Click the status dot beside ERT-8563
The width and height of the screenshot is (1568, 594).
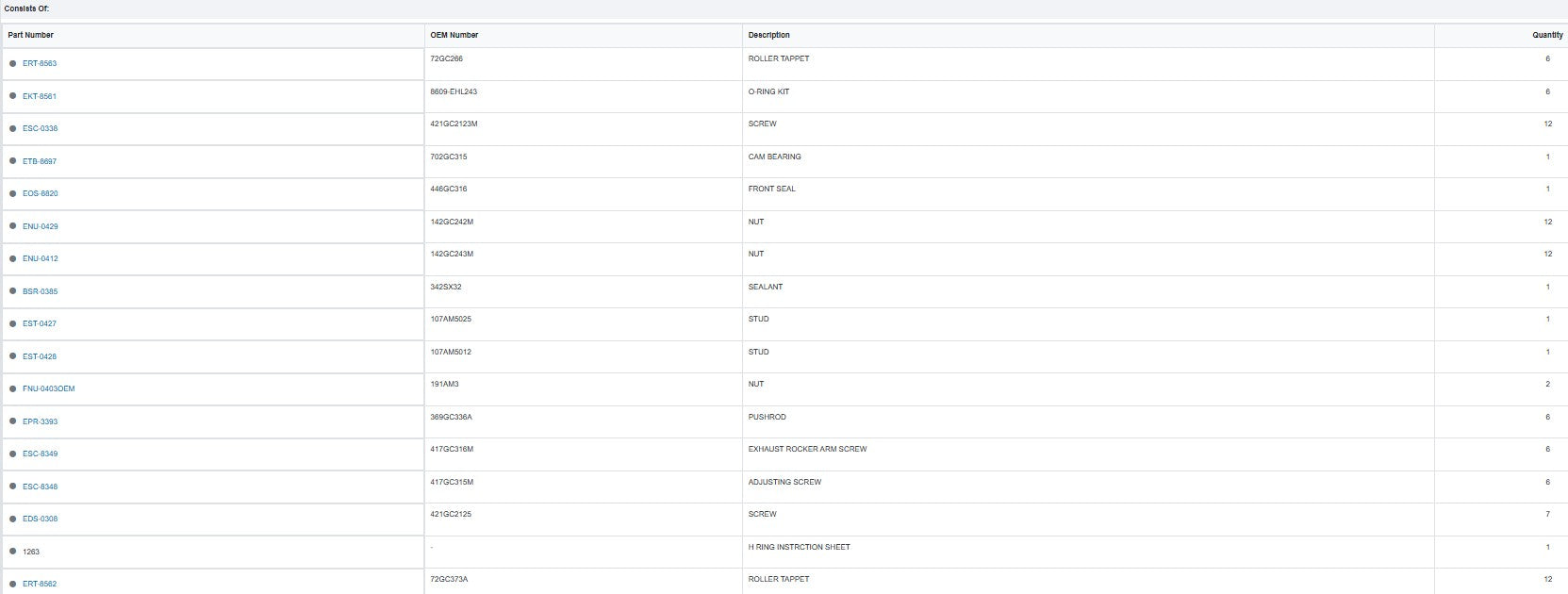13,64
